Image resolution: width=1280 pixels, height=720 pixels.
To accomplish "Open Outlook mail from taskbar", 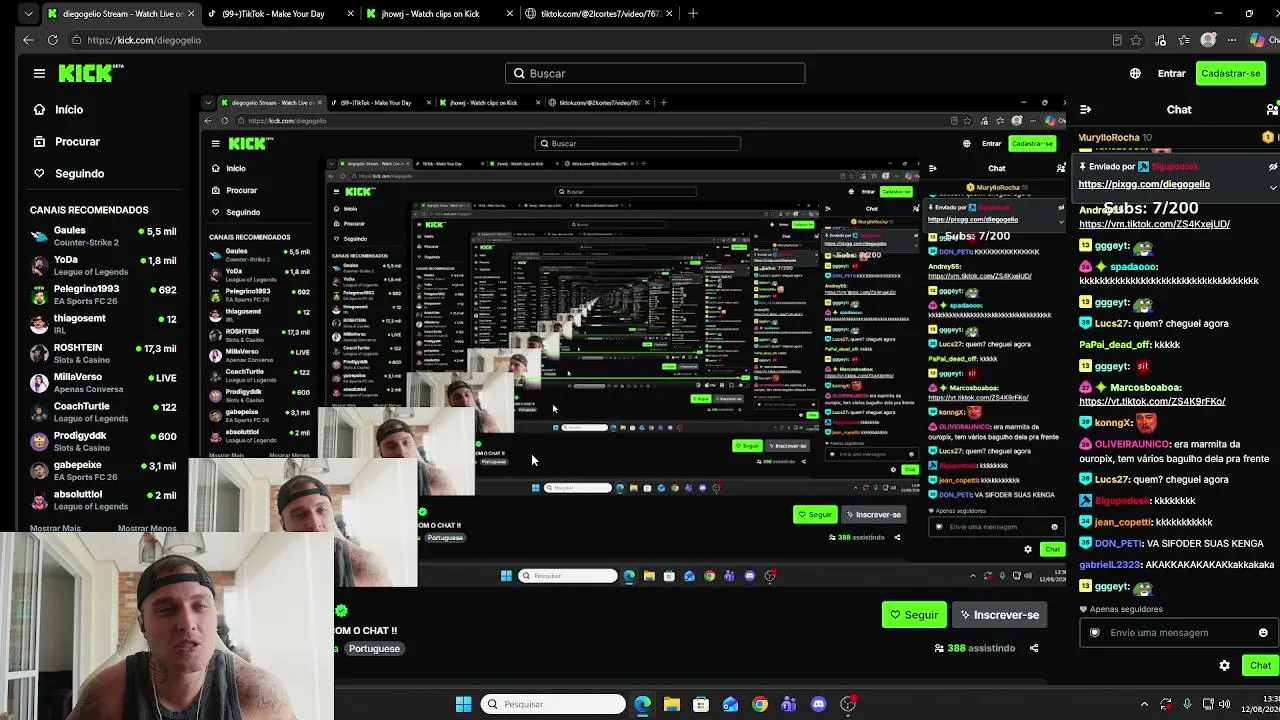I will [x=730, y=704].
